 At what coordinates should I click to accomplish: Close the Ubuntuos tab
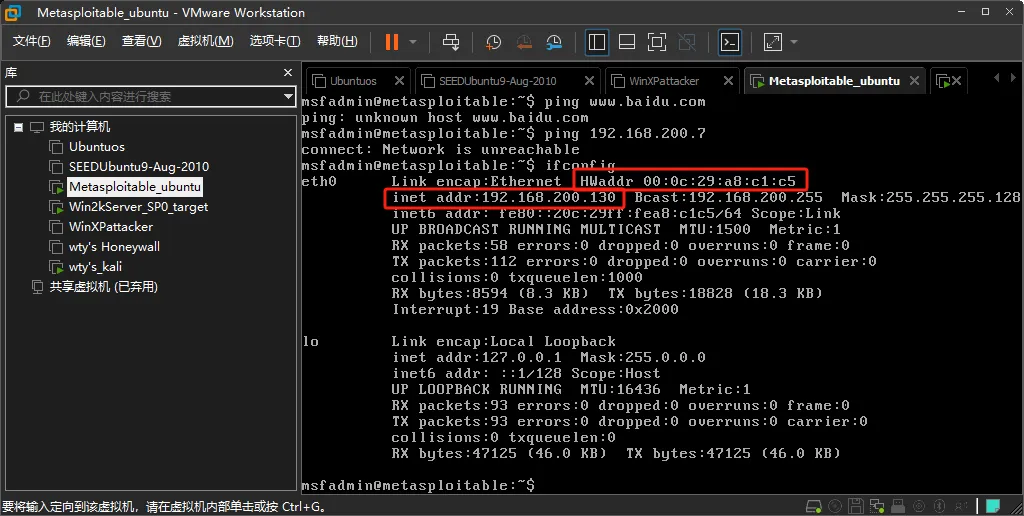[400, 81]
